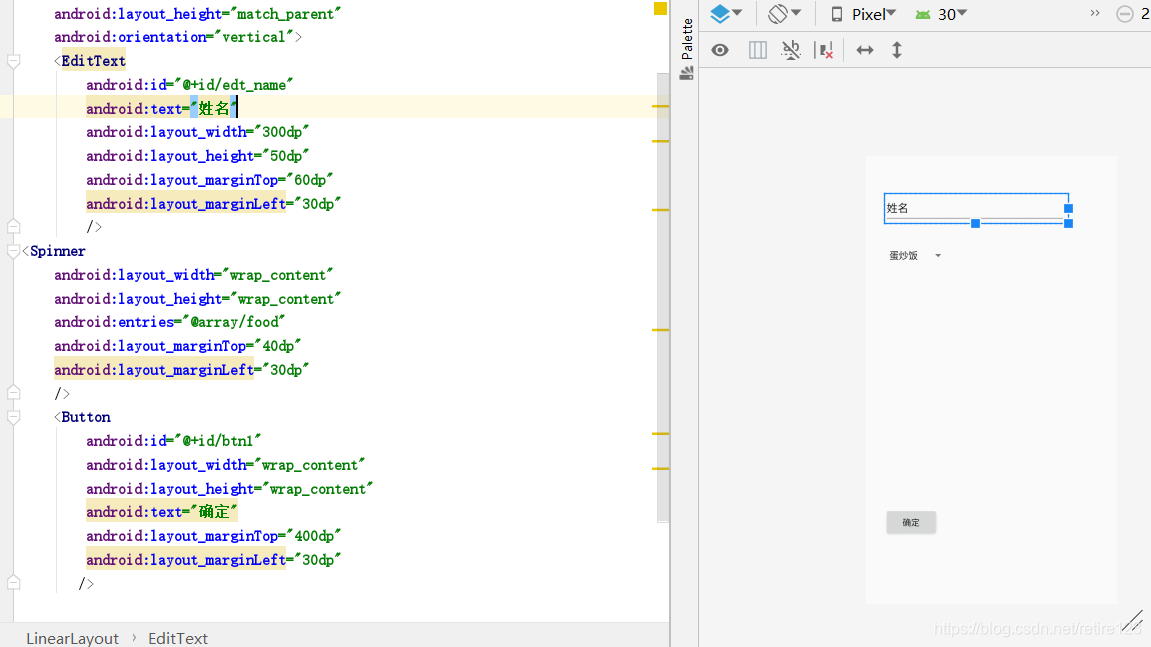This screenshot has width=1151, height=647.
Task: Click the yellow warning indicator square
Action: [661, 8]
